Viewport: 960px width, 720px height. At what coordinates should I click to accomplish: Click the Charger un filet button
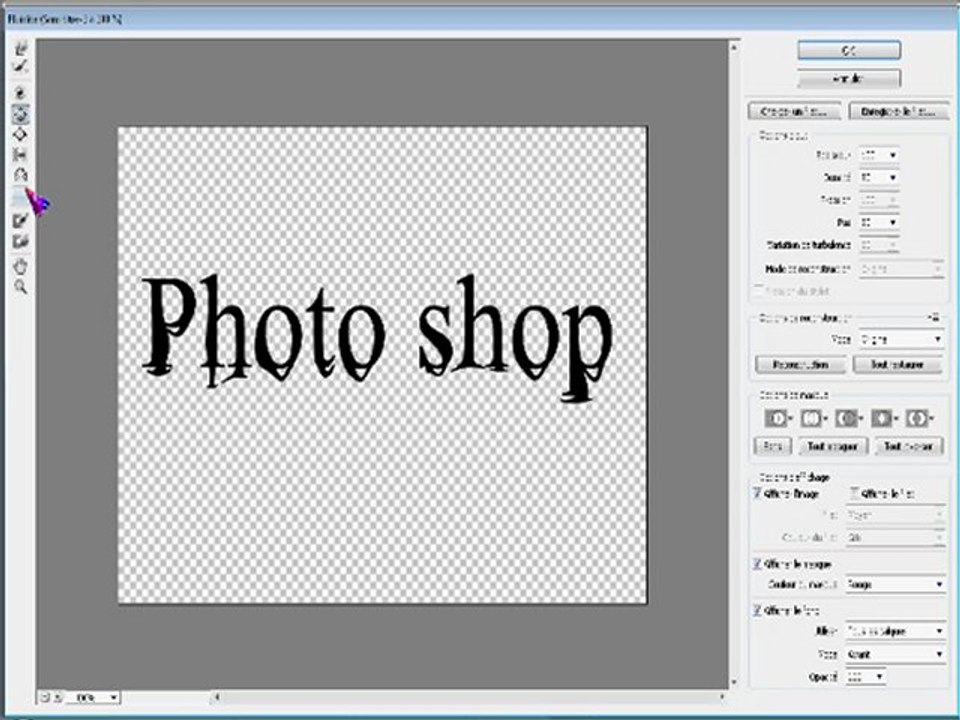pos(794,111)
